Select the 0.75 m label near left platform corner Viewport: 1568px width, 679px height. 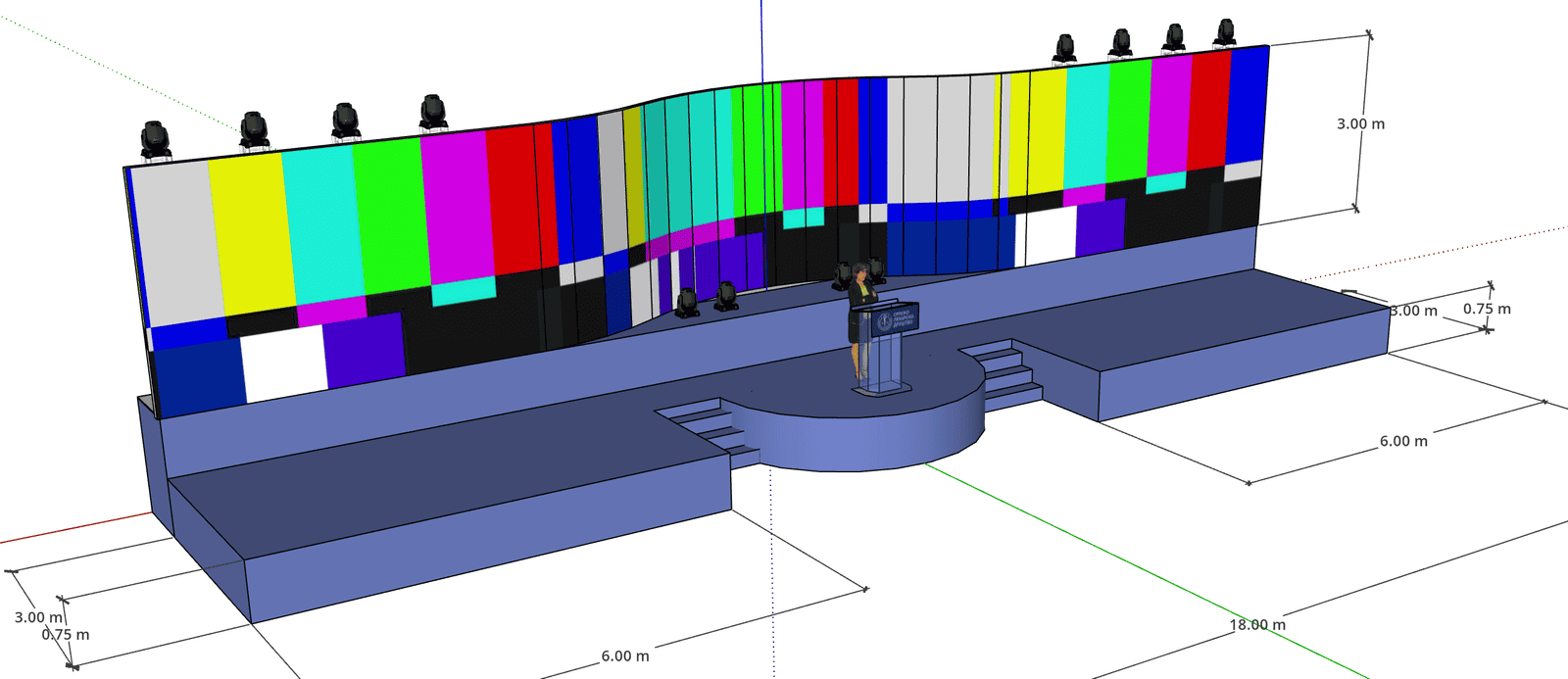tap(66, 635)
